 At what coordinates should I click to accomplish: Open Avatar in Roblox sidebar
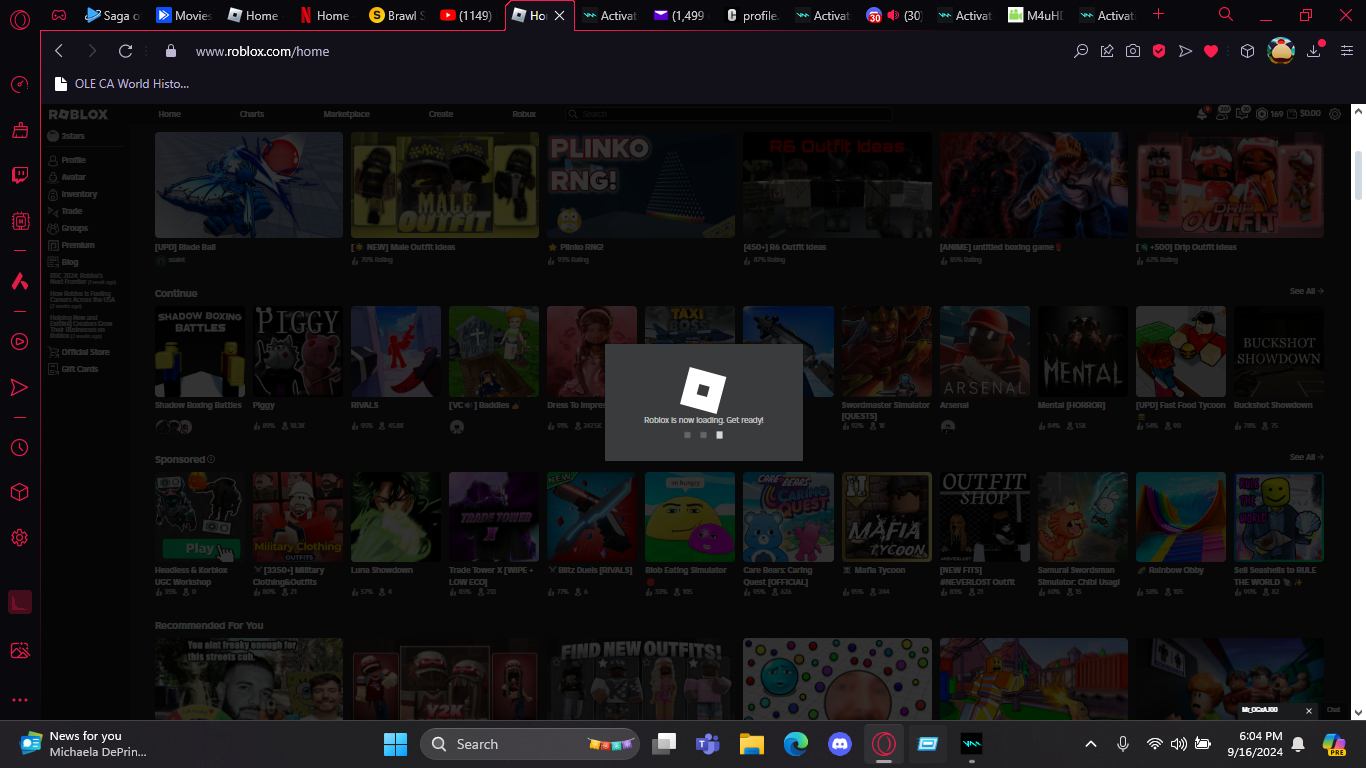73,177
